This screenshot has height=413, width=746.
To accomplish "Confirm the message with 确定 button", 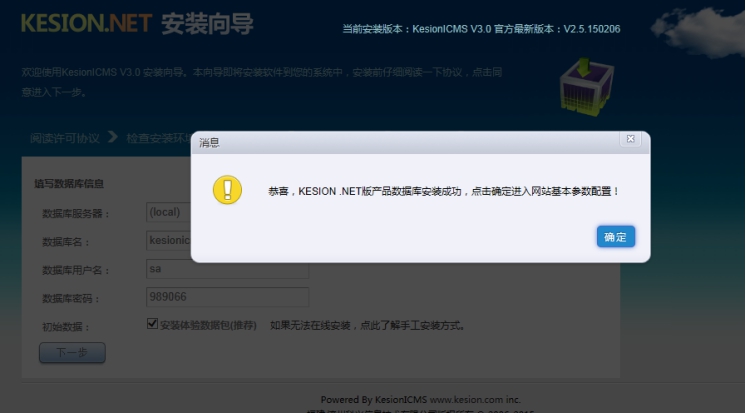I will [x=616, y=236].
